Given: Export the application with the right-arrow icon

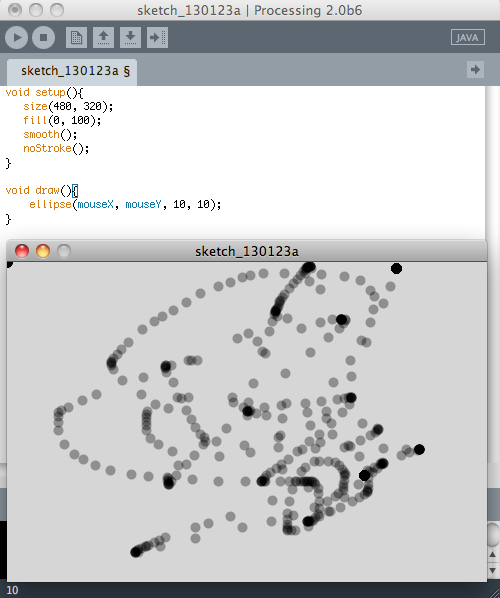Looking at the screenshot, I should (158, 37).
